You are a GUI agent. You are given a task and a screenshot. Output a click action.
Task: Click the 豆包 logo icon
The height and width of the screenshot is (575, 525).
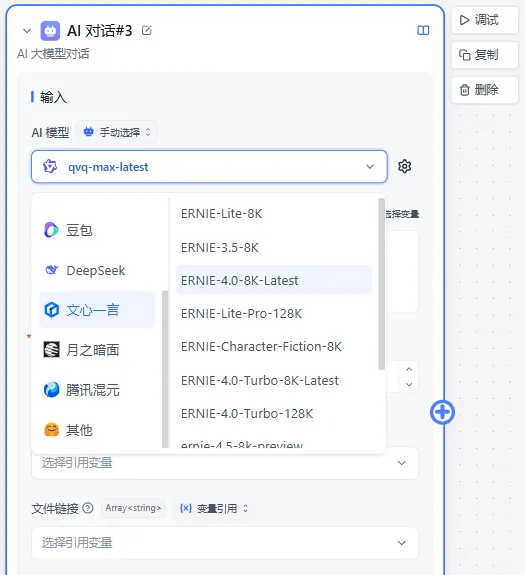[x=51, y=230]
